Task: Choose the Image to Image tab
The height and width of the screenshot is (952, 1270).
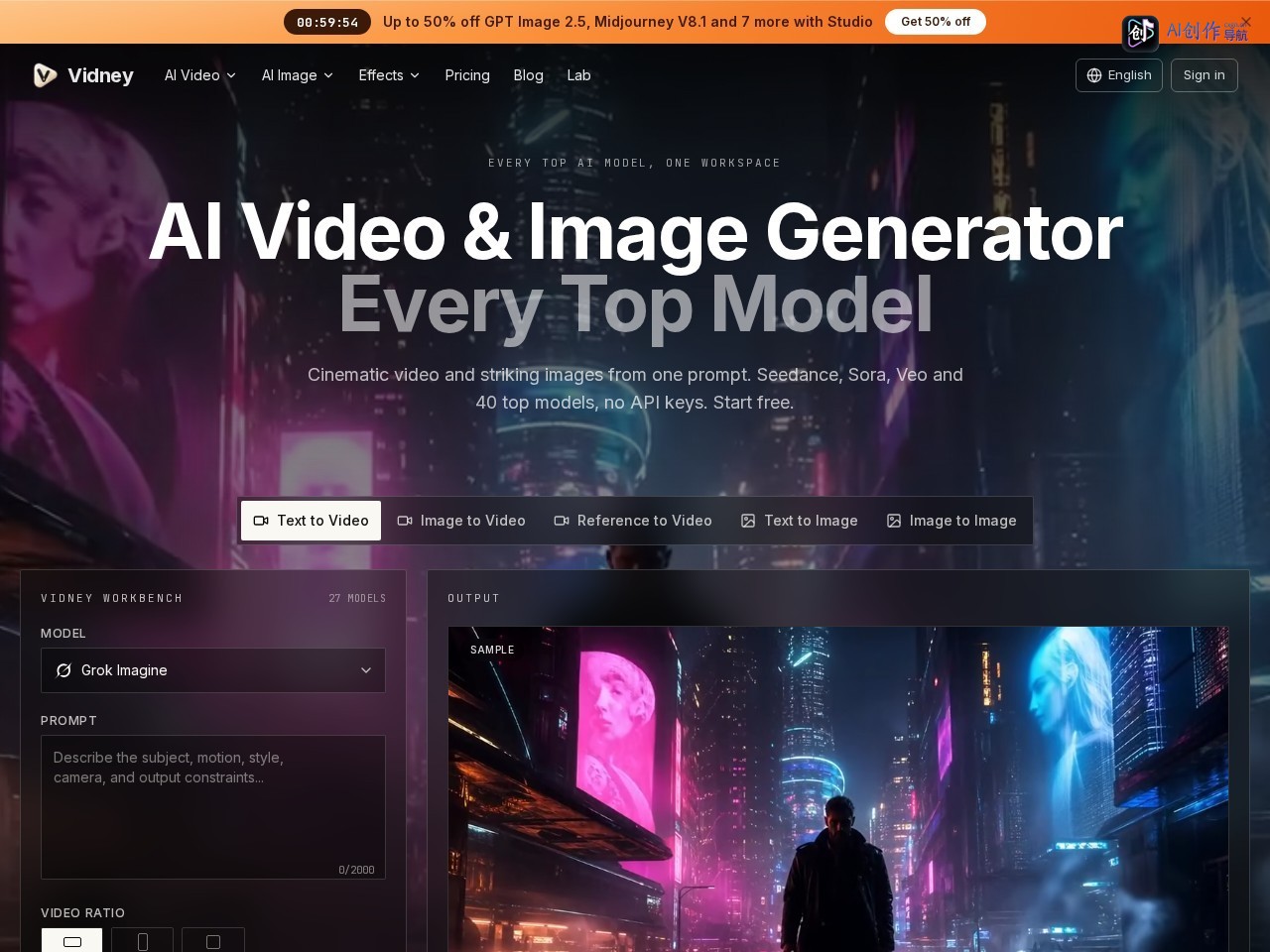Action: [952, 521]
